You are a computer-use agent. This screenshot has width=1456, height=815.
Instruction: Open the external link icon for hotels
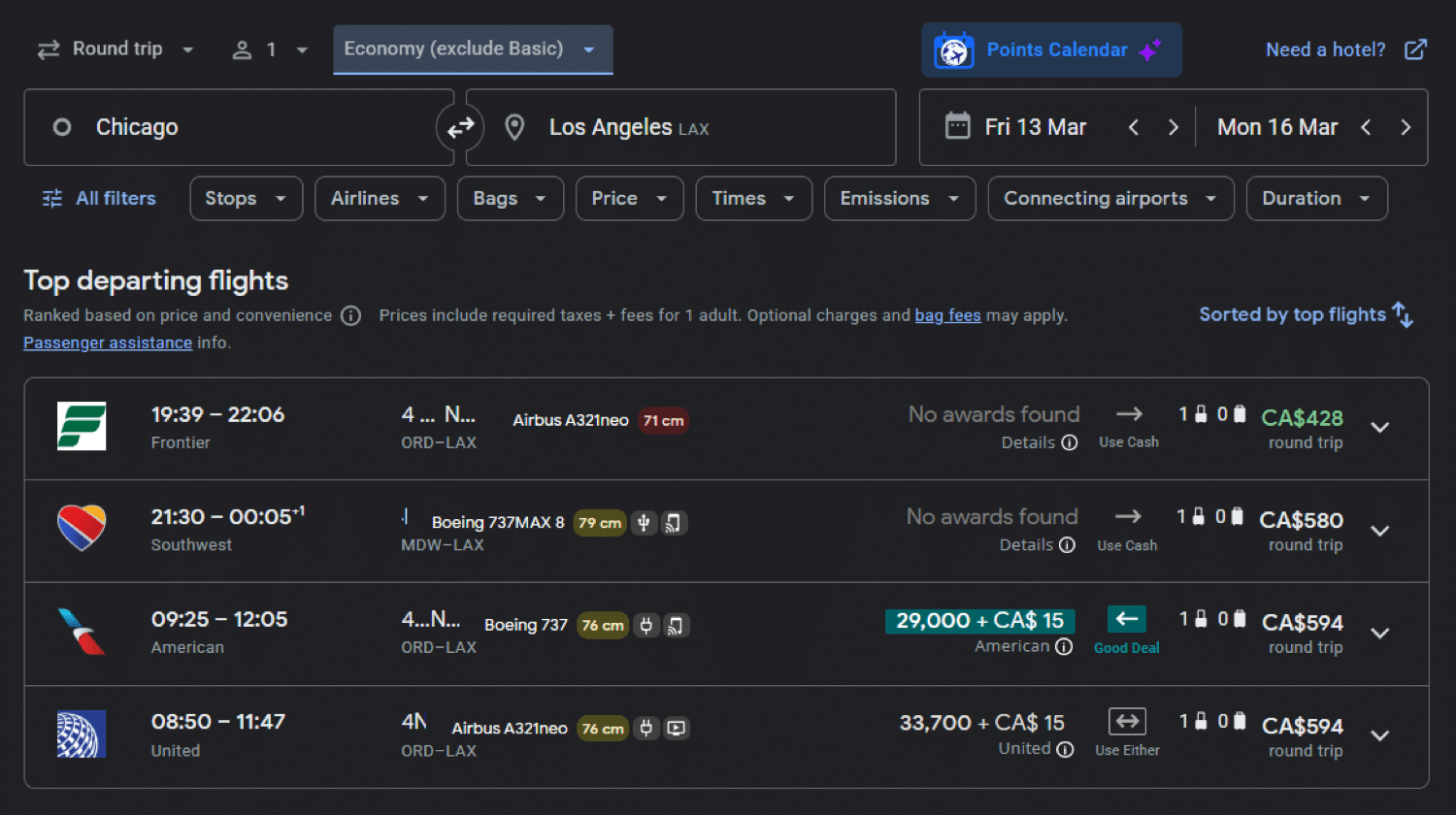tap(1415, 49)
